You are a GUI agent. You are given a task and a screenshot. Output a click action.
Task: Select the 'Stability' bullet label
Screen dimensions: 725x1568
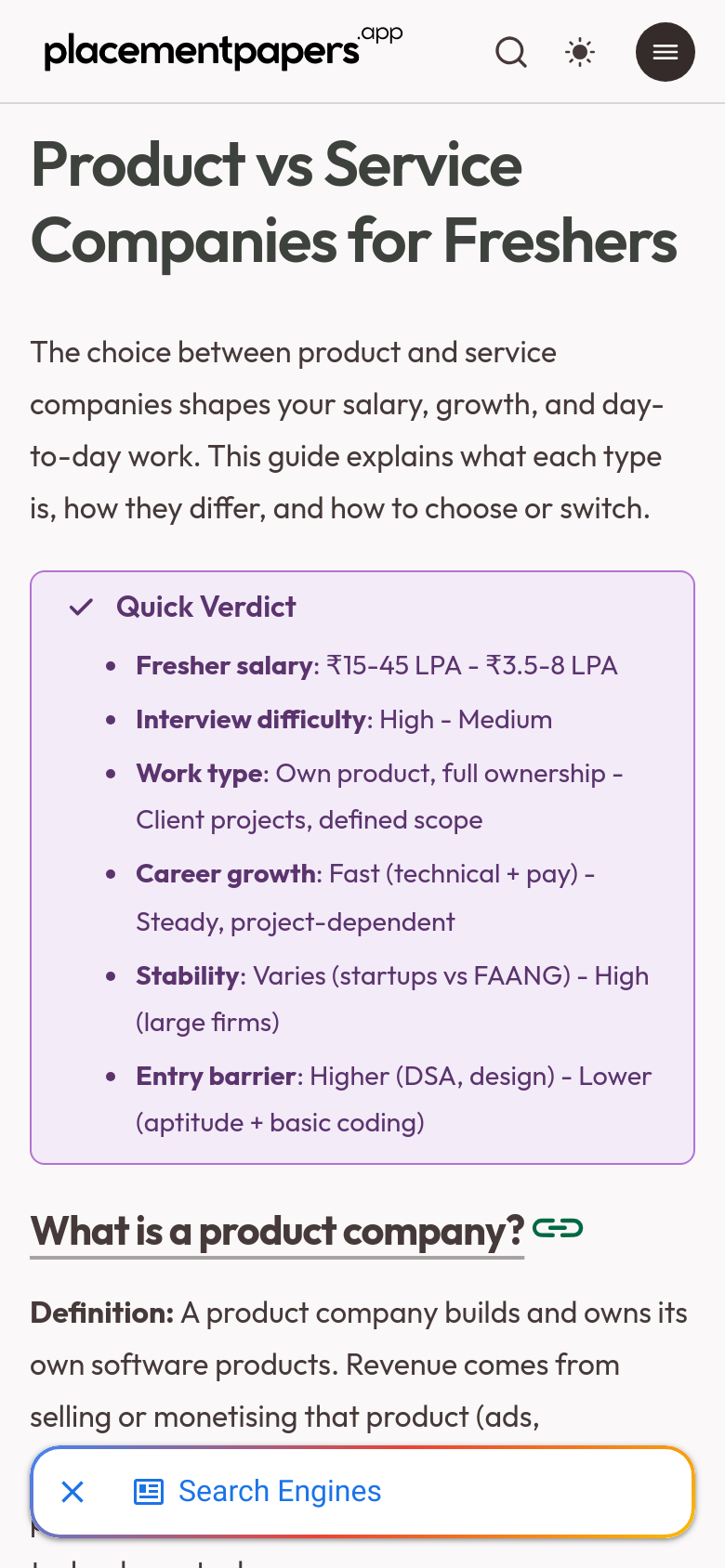[188, 976]
